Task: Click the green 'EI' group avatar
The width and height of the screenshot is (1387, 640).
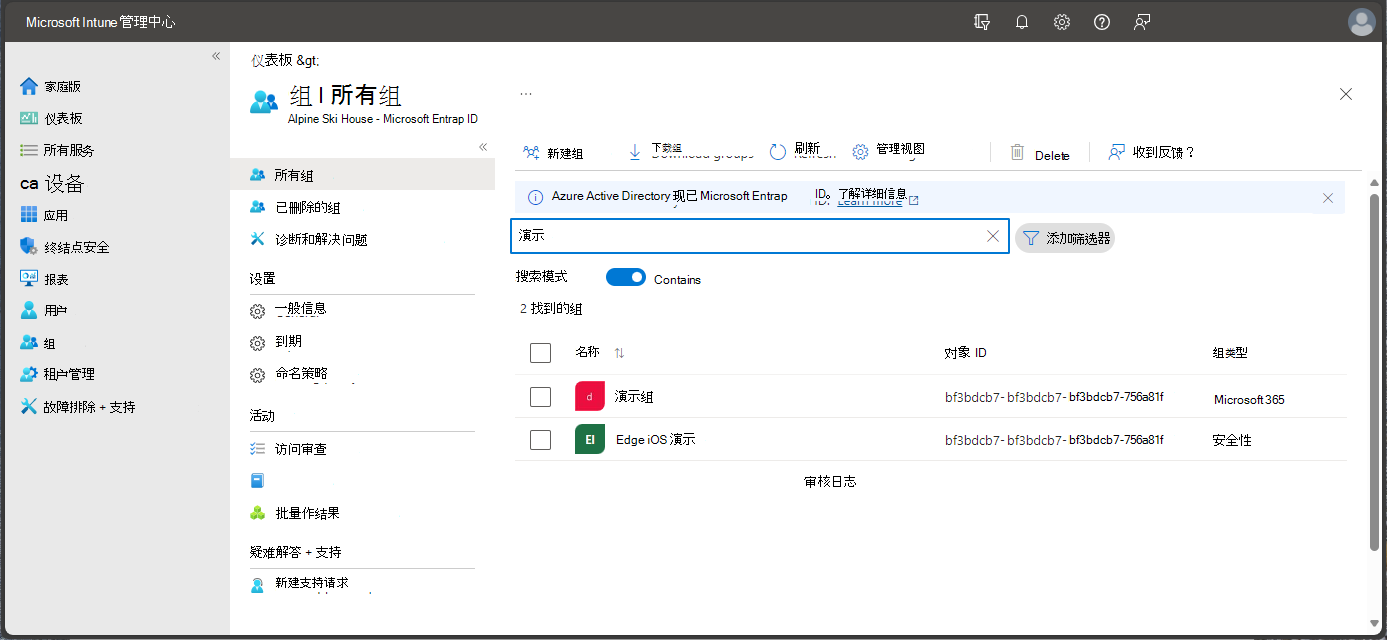Action: tap(590, 439)
